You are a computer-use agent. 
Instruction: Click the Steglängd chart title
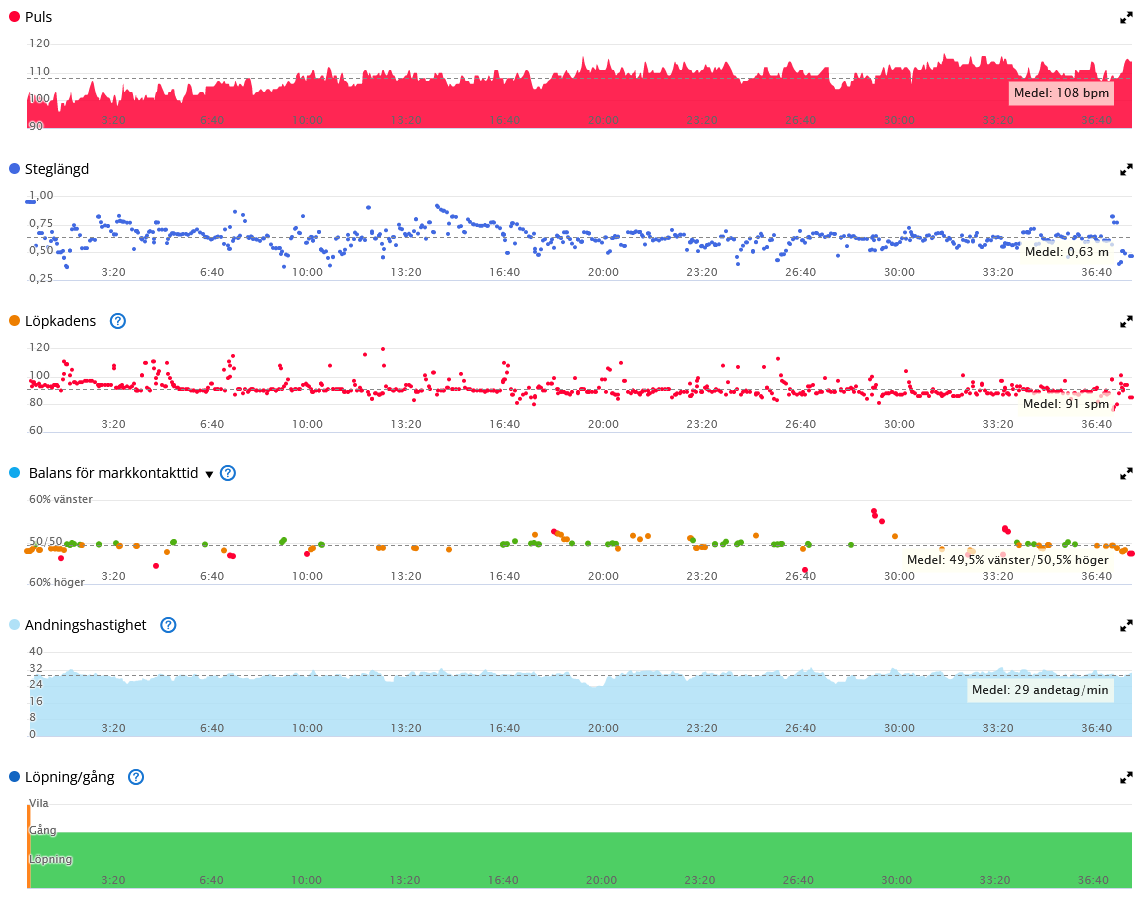(x=57, y=169)
